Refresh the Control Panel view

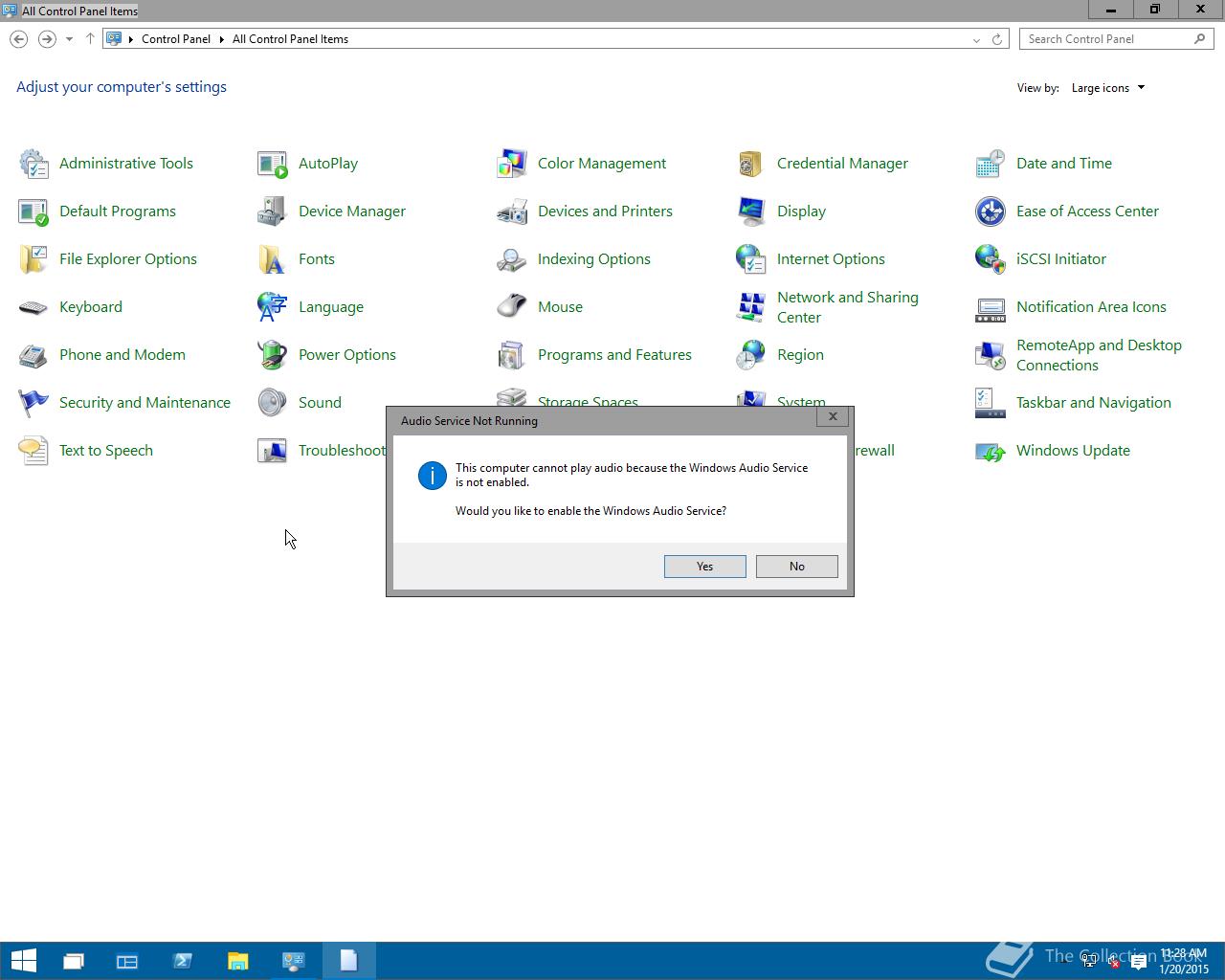[997, 39]
